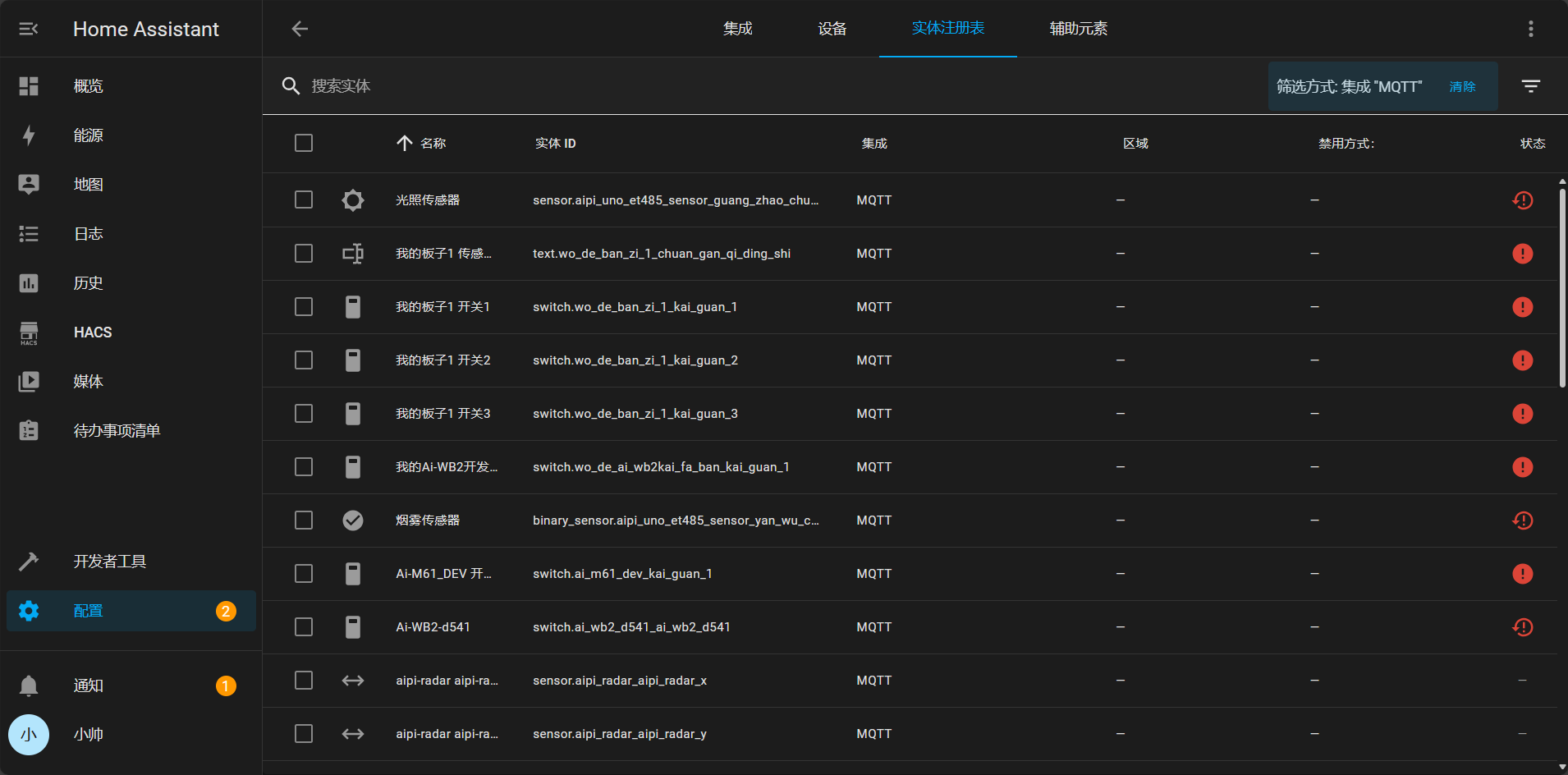Click the restored-state icon for 烟雾传感器

[1523, 520]
